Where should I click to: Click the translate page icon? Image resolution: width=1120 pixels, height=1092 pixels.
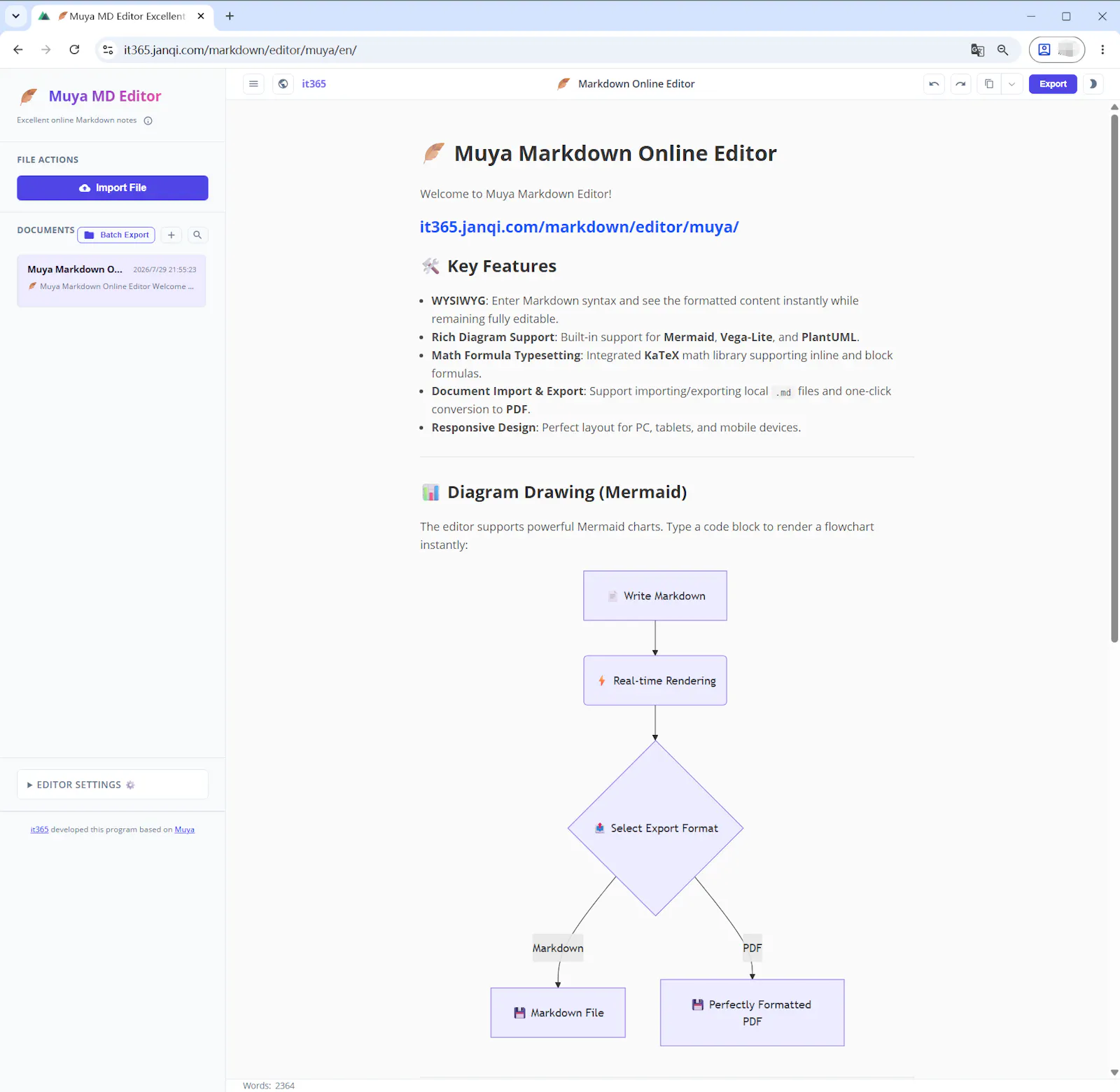[x=977, y=50]
